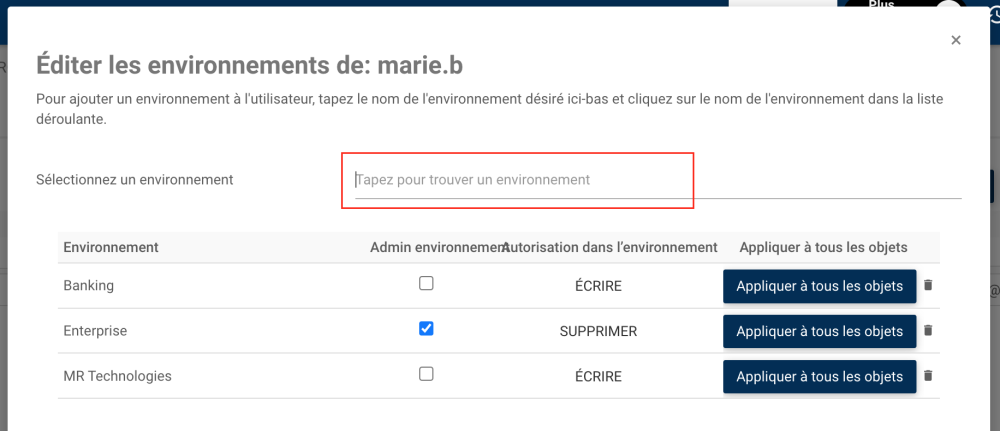Remove MR Technologies using its trash icon
This screenshot has width=1000, height=431.
tap(928, 376)
